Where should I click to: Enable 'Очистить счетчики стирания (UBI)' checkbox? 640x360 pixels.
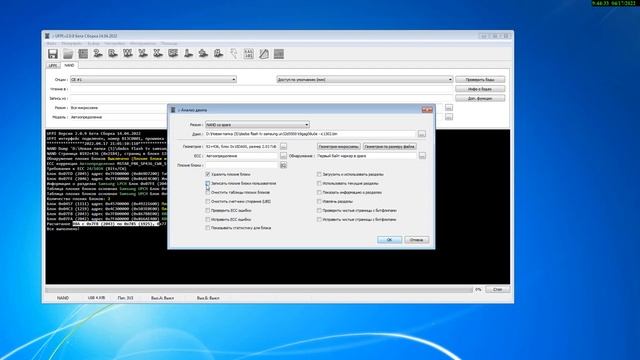[x=208, y=201]
